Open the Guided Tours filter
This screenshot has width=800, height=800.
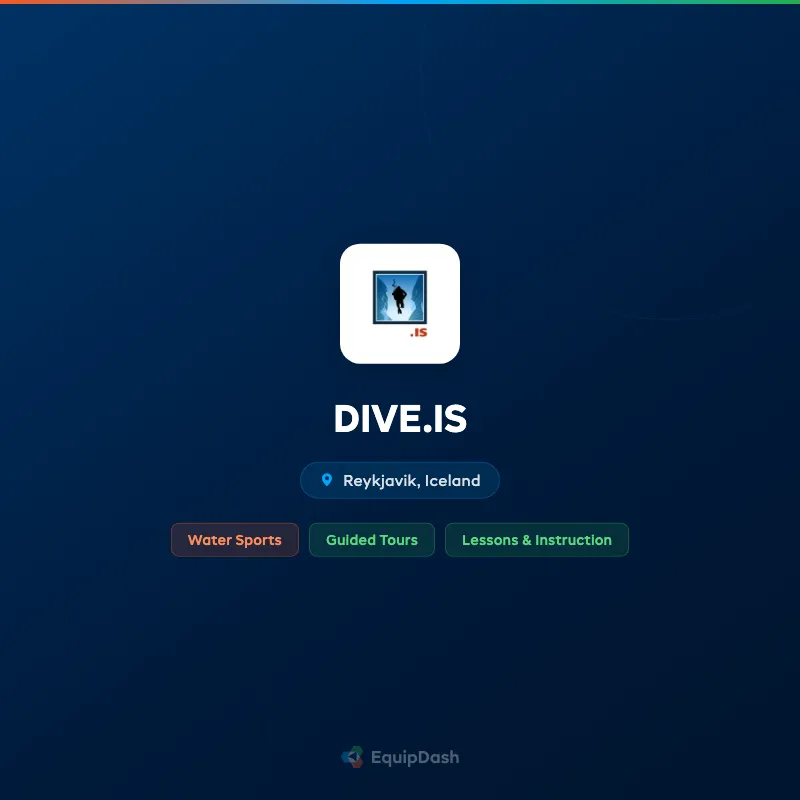point(371,540)
